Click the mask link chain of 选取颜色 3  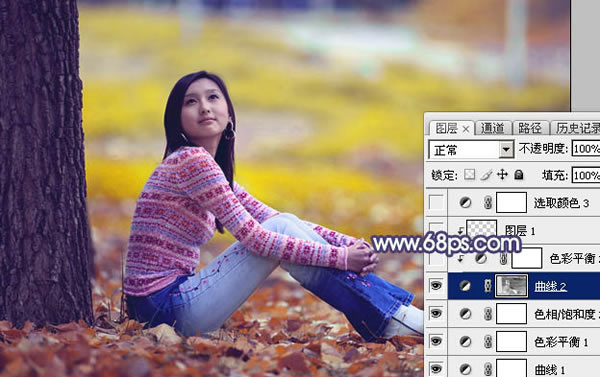pyautogui.click(x=488, y=202)
